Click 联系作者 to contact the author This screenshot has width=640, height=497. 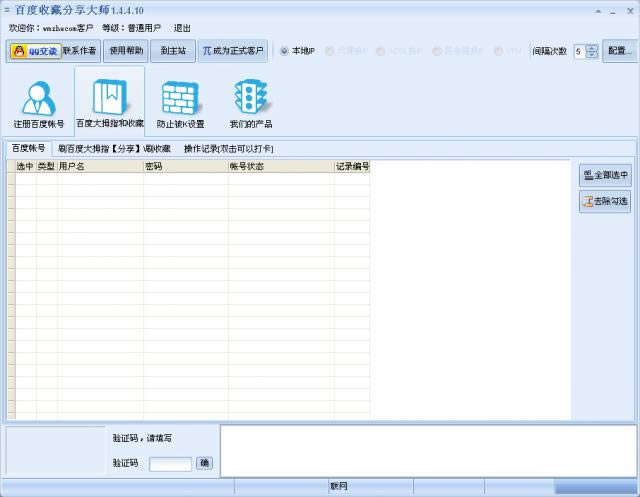click(80, 51)
